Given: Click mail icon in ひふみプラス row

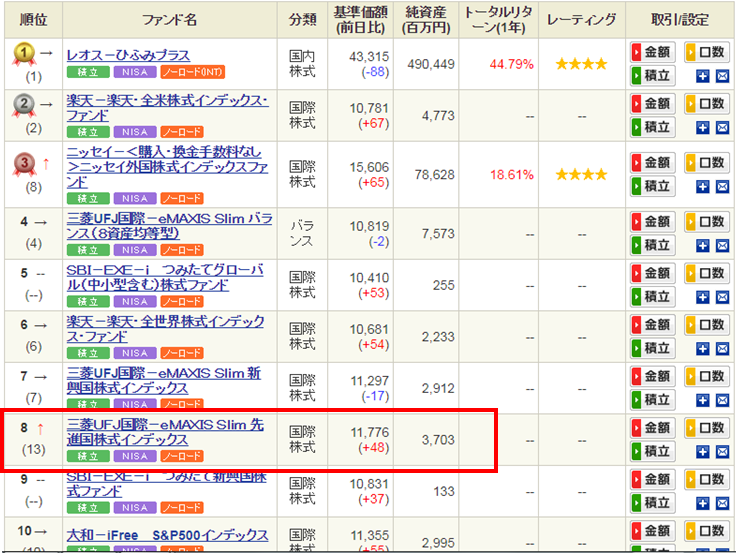Looking at the screenshot, I should point(722,76).
